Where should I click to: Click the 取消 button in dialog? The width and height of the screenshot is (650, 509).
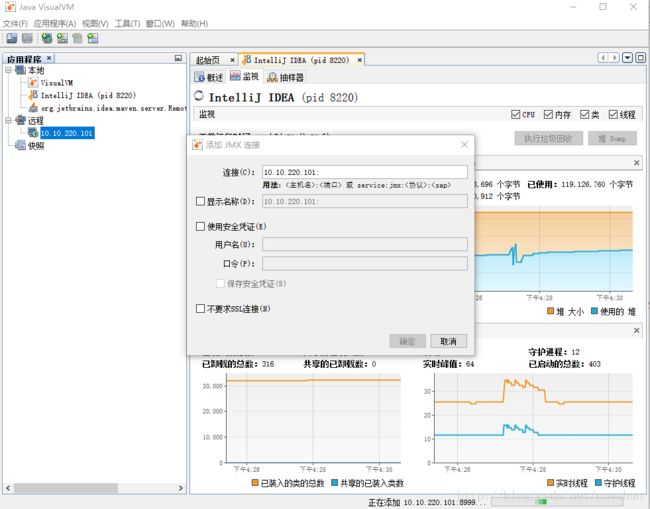[449, 341]
